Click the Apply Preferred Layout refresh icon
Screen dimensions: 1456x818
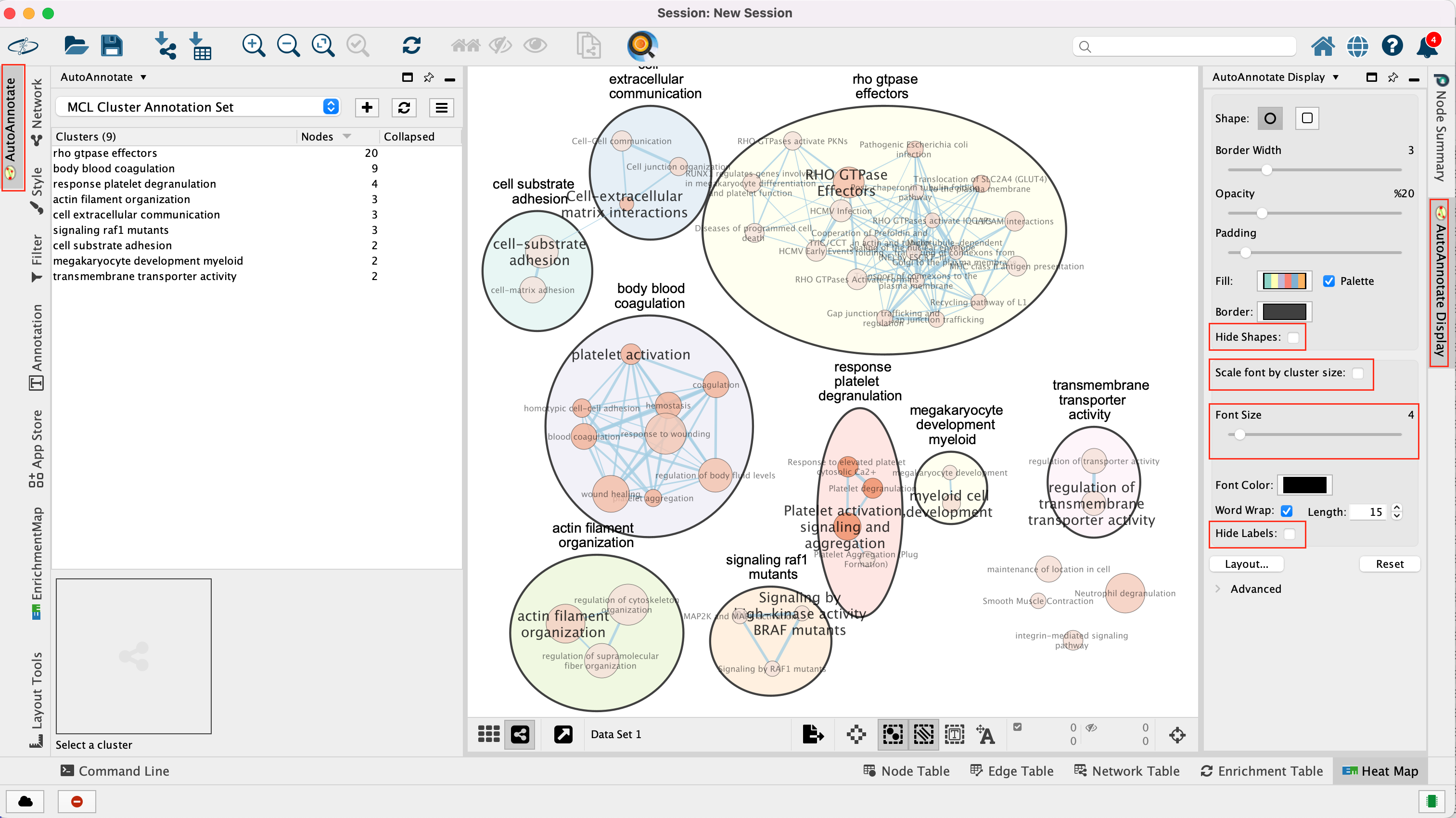(411, 45)
